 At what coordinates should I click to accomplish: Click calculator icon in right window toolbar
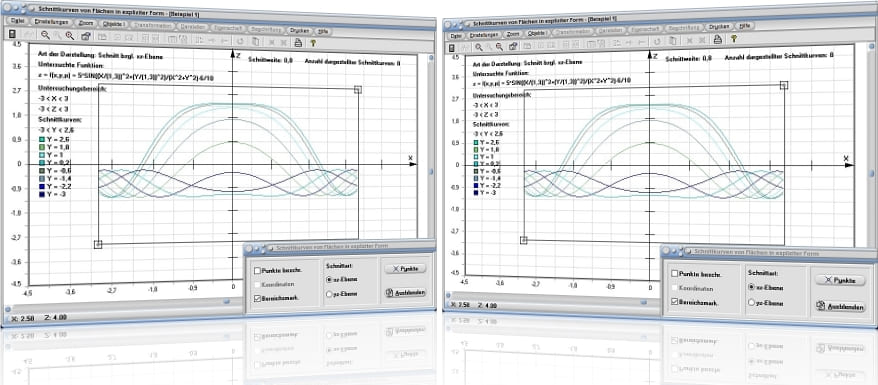tap(452, 48)
